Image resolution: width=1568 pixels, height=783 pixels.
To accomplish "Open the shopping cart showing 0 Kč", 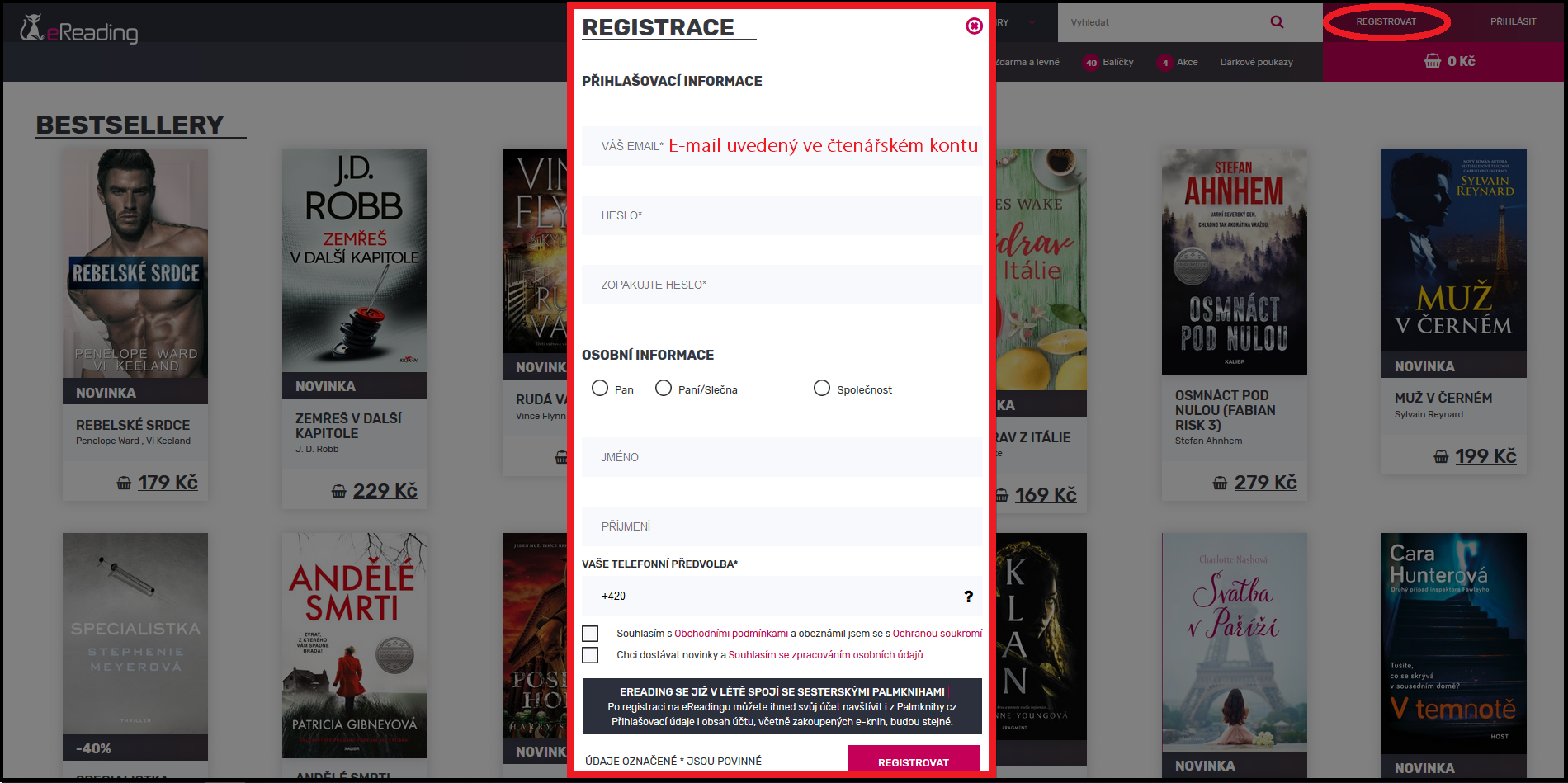I will point(1449,61).
